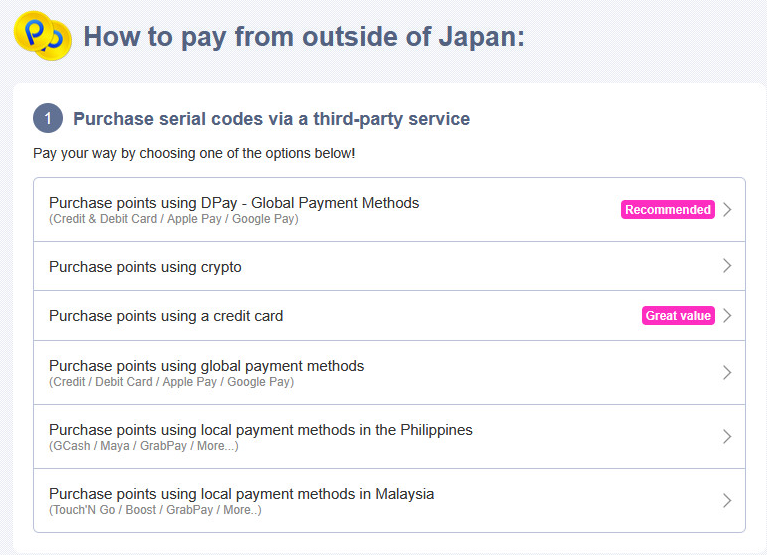
Task: Expand the crypto option chevron arrow
Action: (x=728, y=266)
